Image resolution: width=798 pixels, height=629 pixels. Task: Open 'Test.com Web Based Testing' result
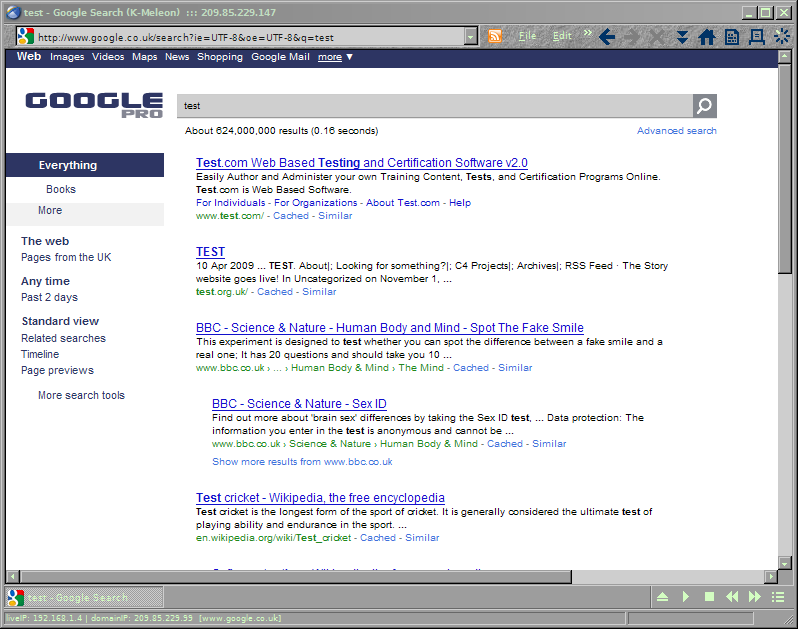click(x=362, y=163)
